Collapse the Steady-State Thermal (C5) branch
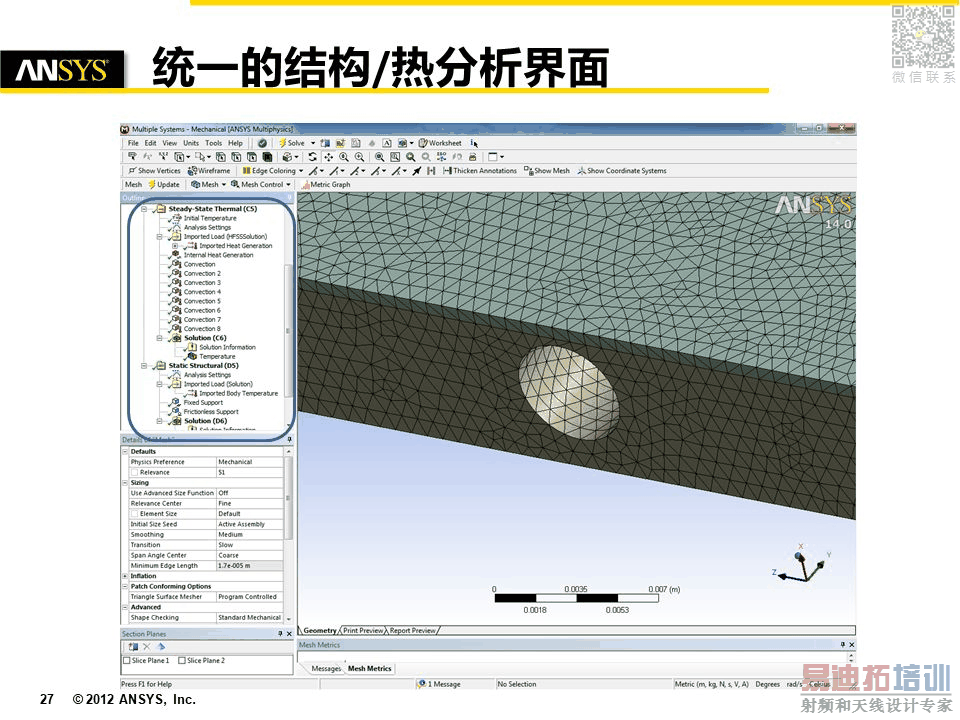This screenshot has width=960, height=720. 144,209
